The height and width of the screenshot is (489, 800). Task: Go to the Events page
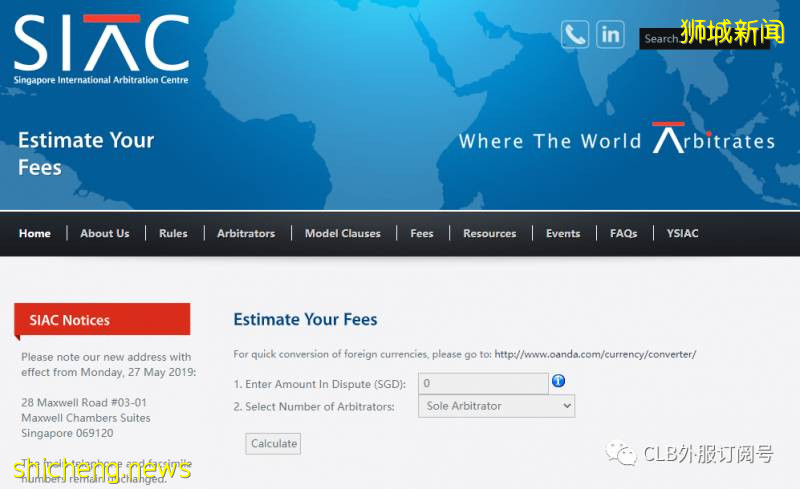tap(563, 233)
